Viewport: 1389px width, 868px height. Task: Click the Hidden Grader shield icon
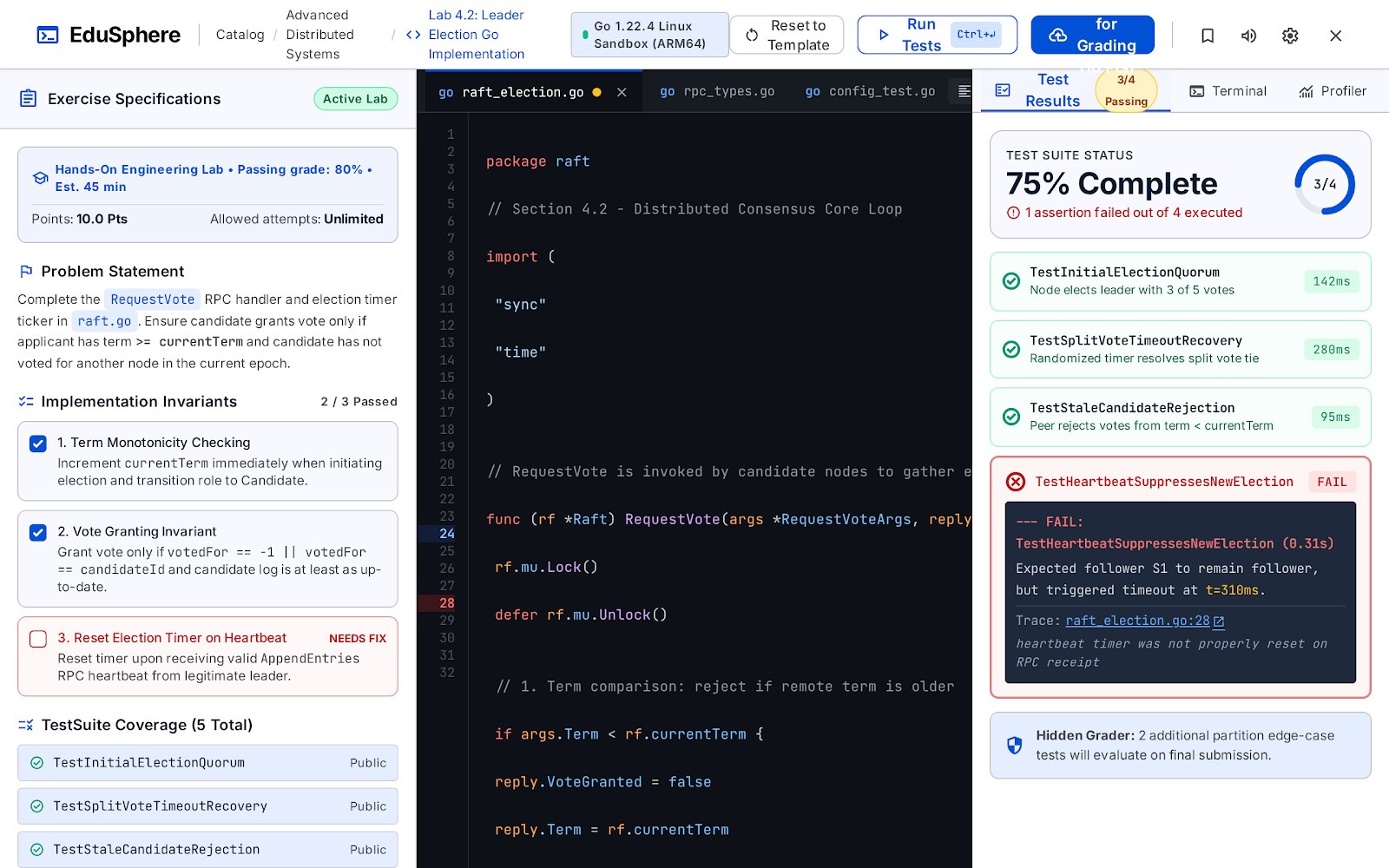(1014, 745)
